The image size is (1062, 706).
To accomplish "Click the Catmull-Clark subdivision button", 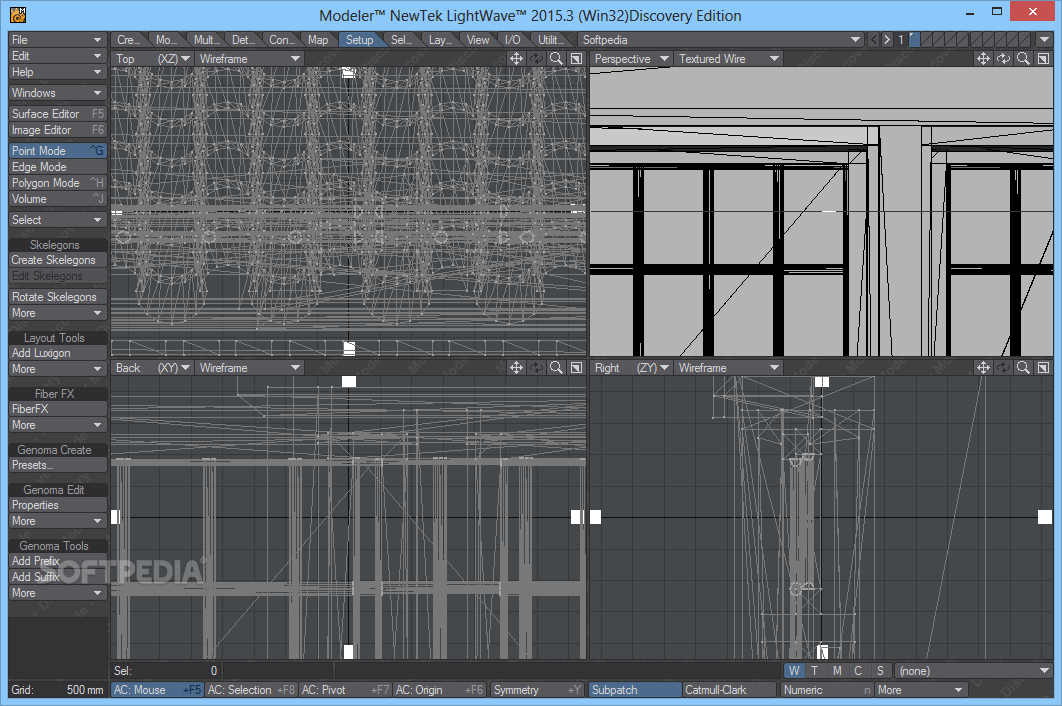I will click(x=729, y=690).
